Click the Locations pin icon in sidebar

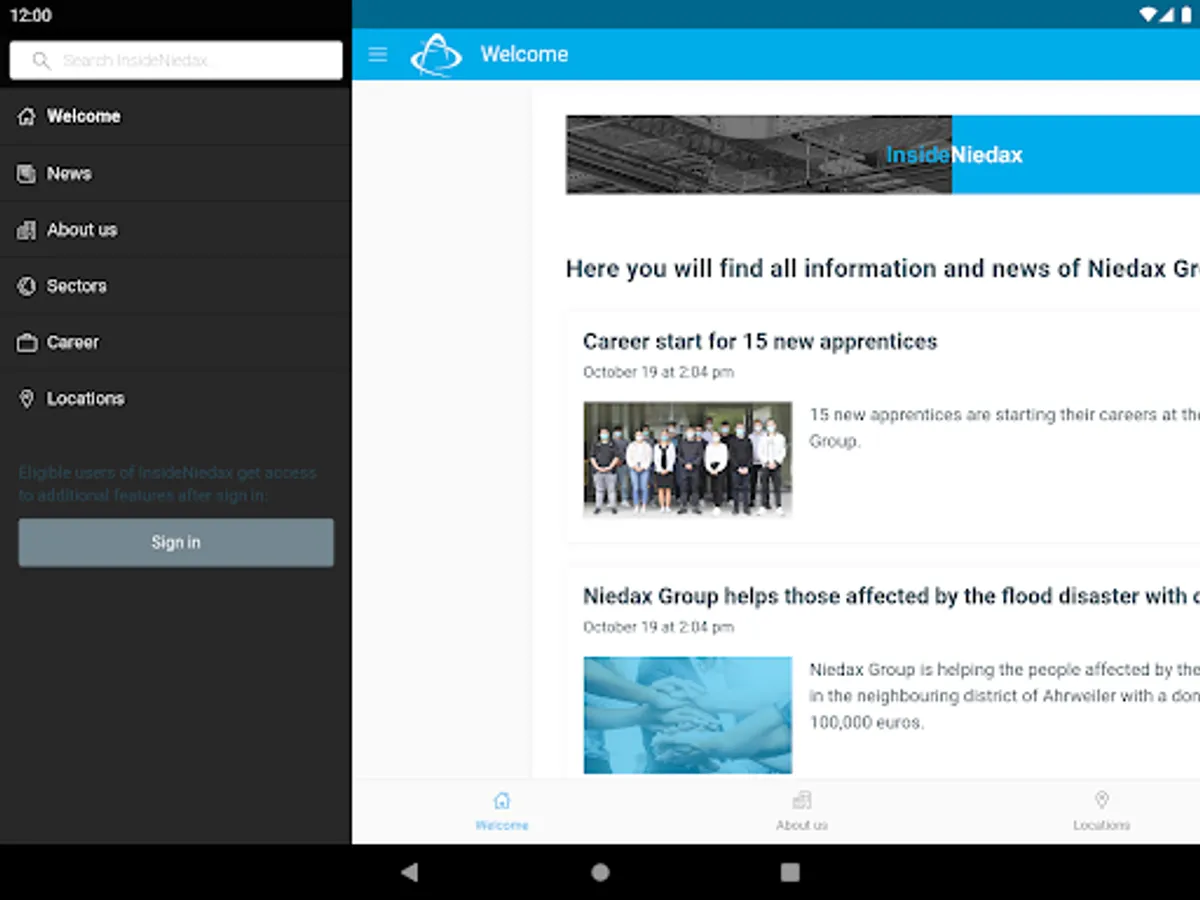[x=27, y=398]
